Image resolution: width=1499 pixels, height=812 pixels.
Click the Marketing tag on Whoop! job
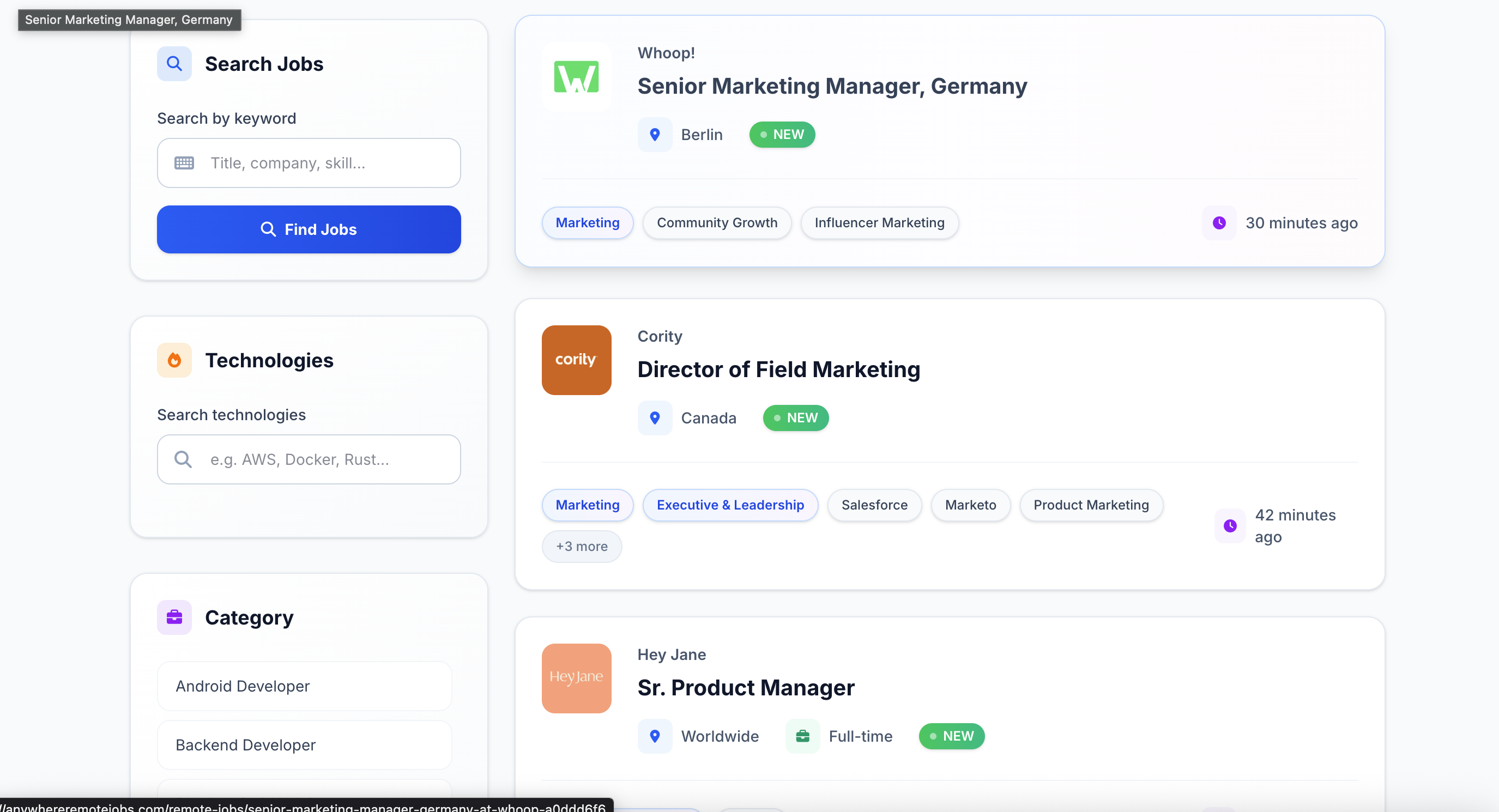tap(587, 223)
